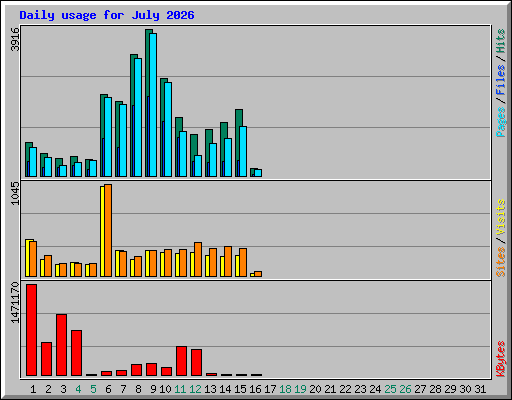The width and height of the screenshot is (512, 400).
Task: Click the cyan "Pages" legend label
Action: coord(500,122)
